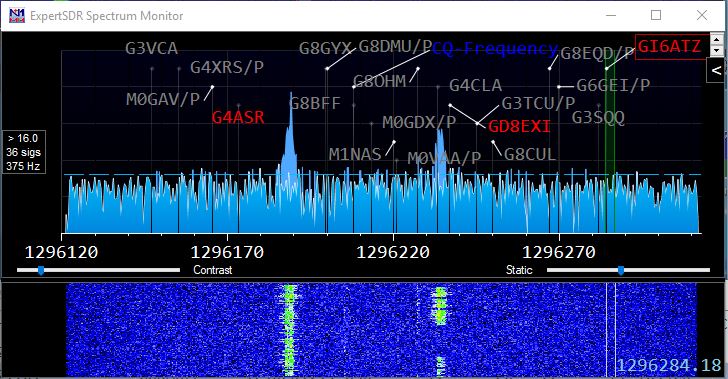
Task: Select the G3VCA callsign marker
Action: click(151, 48)
